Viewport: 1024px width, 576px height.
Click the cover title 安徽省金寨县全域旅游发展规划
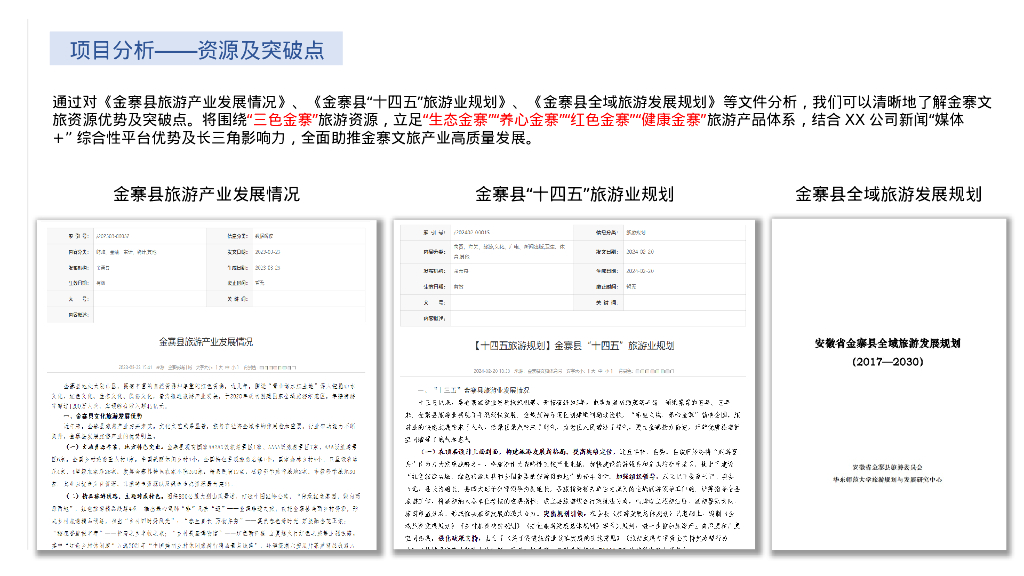888,344
